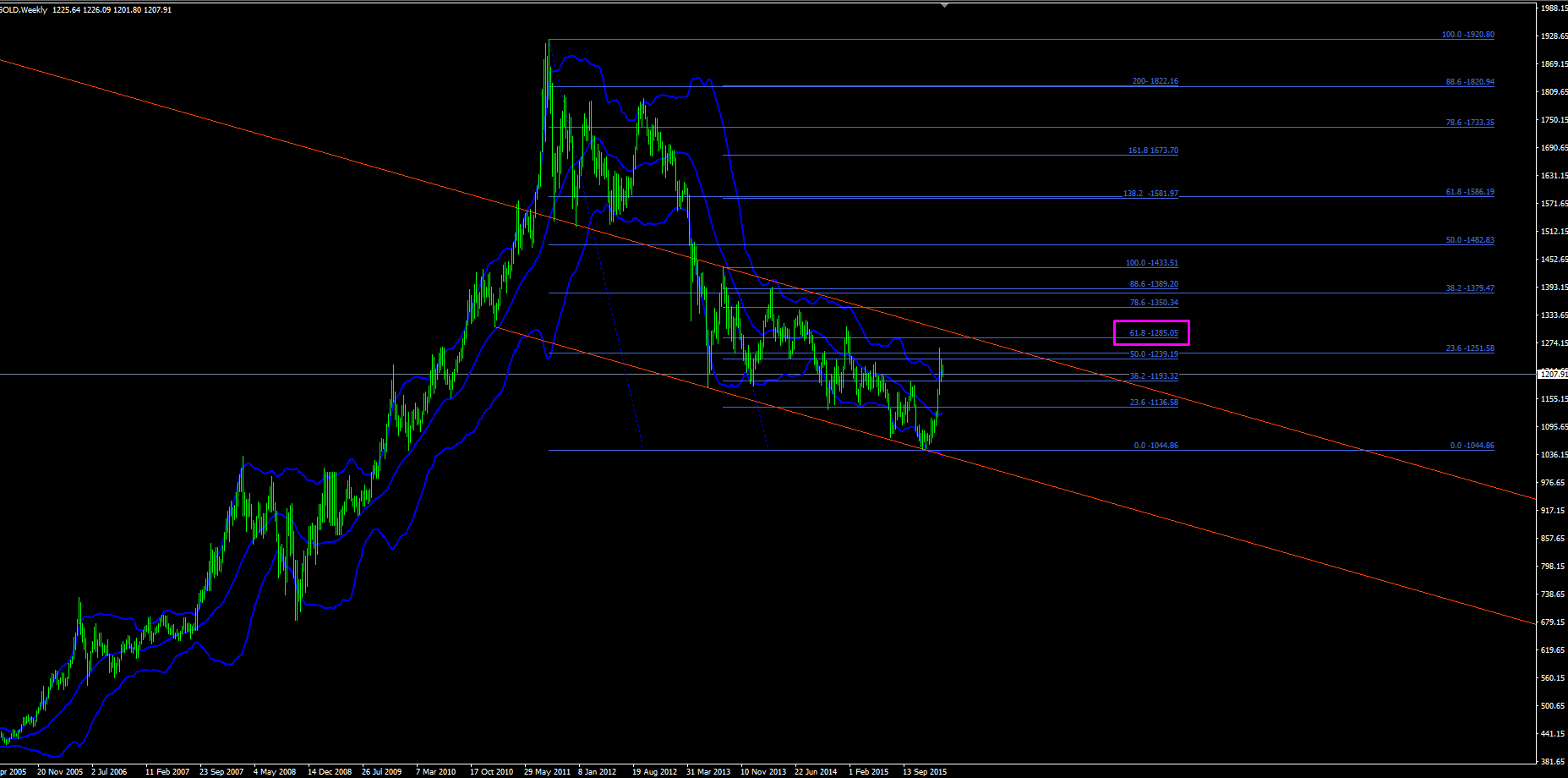Click price 1274.15 on the price scale
Image resolution: width=1568 pixels, height=778 pixels.
click(1554, 343)
